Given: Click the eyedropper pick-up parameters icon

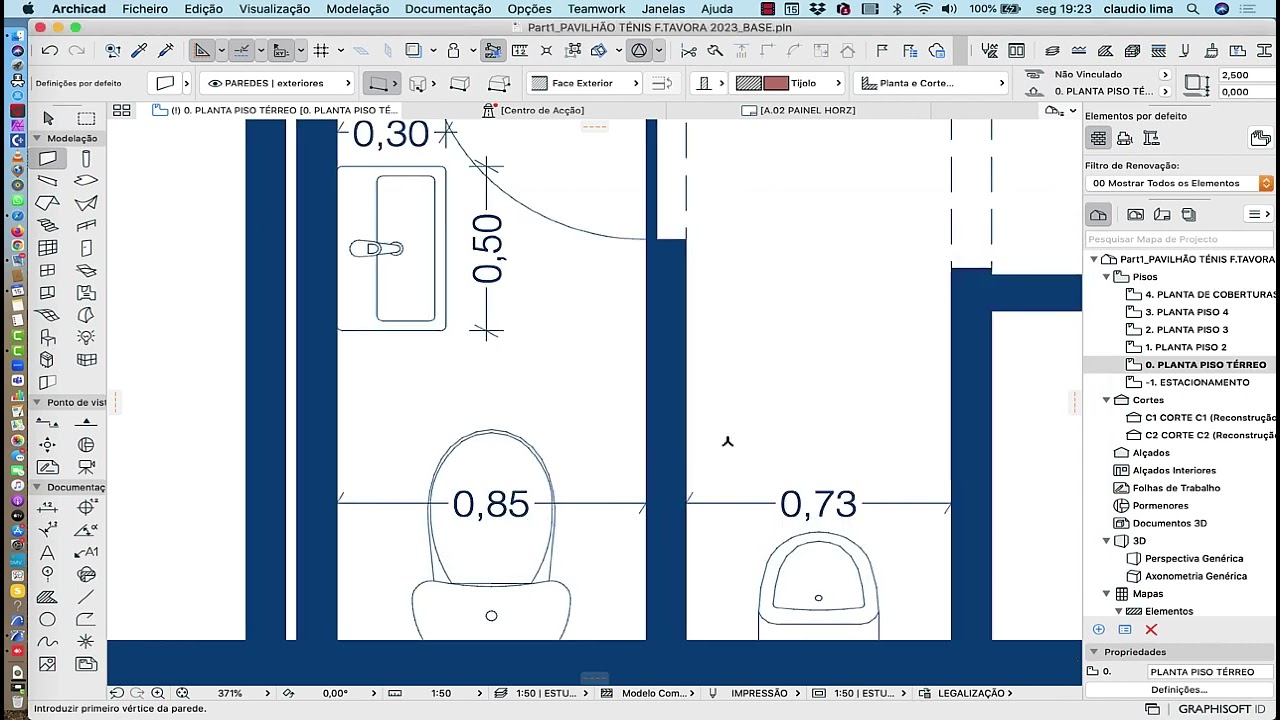Looking at the screenshot, I should coord(139,51).
